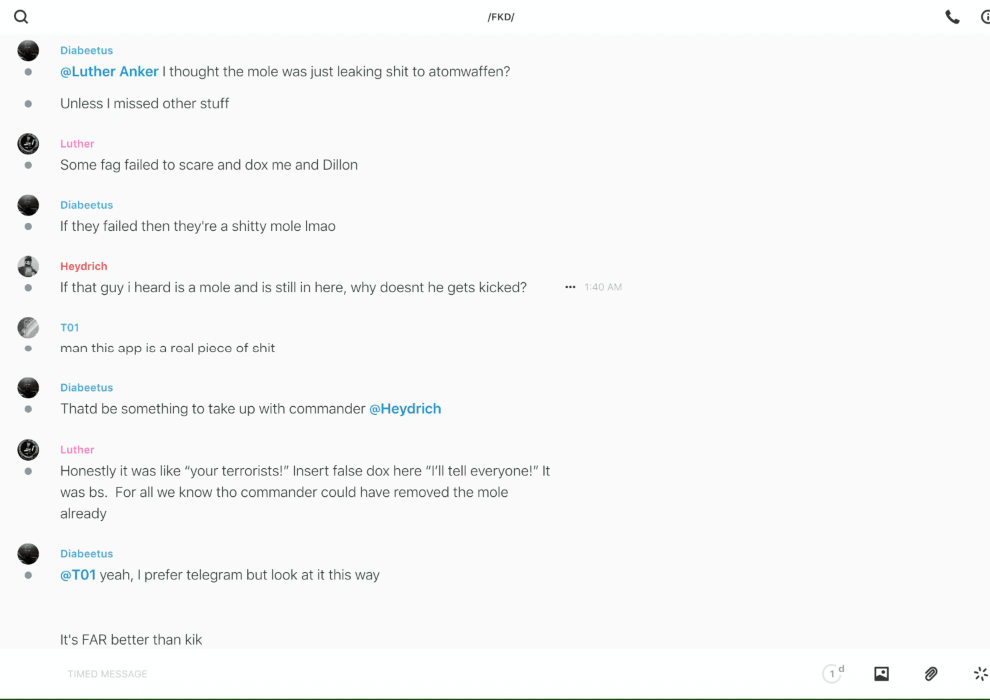This screenshot has width=990, height=700.
Task: Send a ping with the ping icon
Action: 980,674
